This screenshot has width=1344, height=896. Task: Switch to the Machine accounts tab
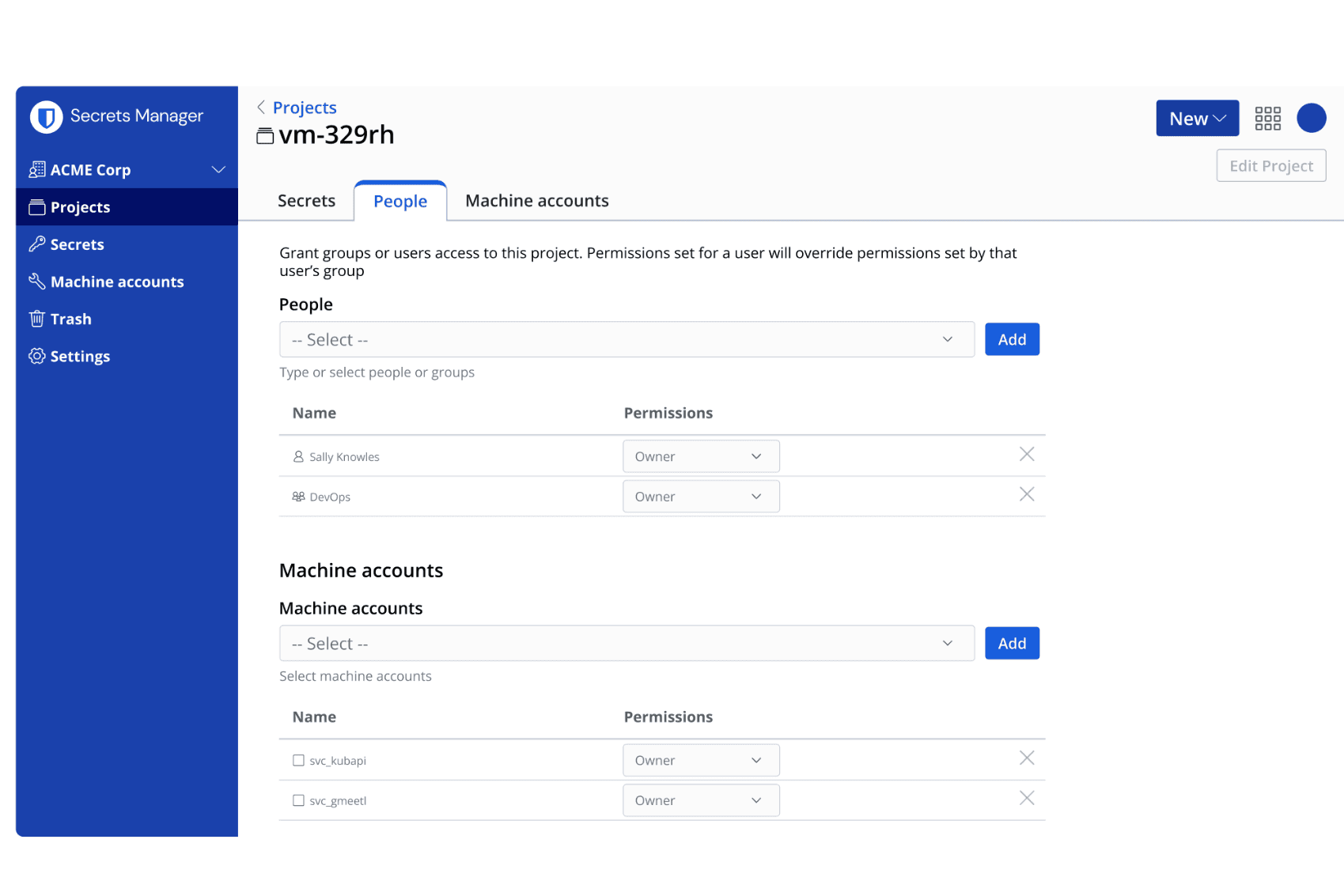[x=536, y=201]
